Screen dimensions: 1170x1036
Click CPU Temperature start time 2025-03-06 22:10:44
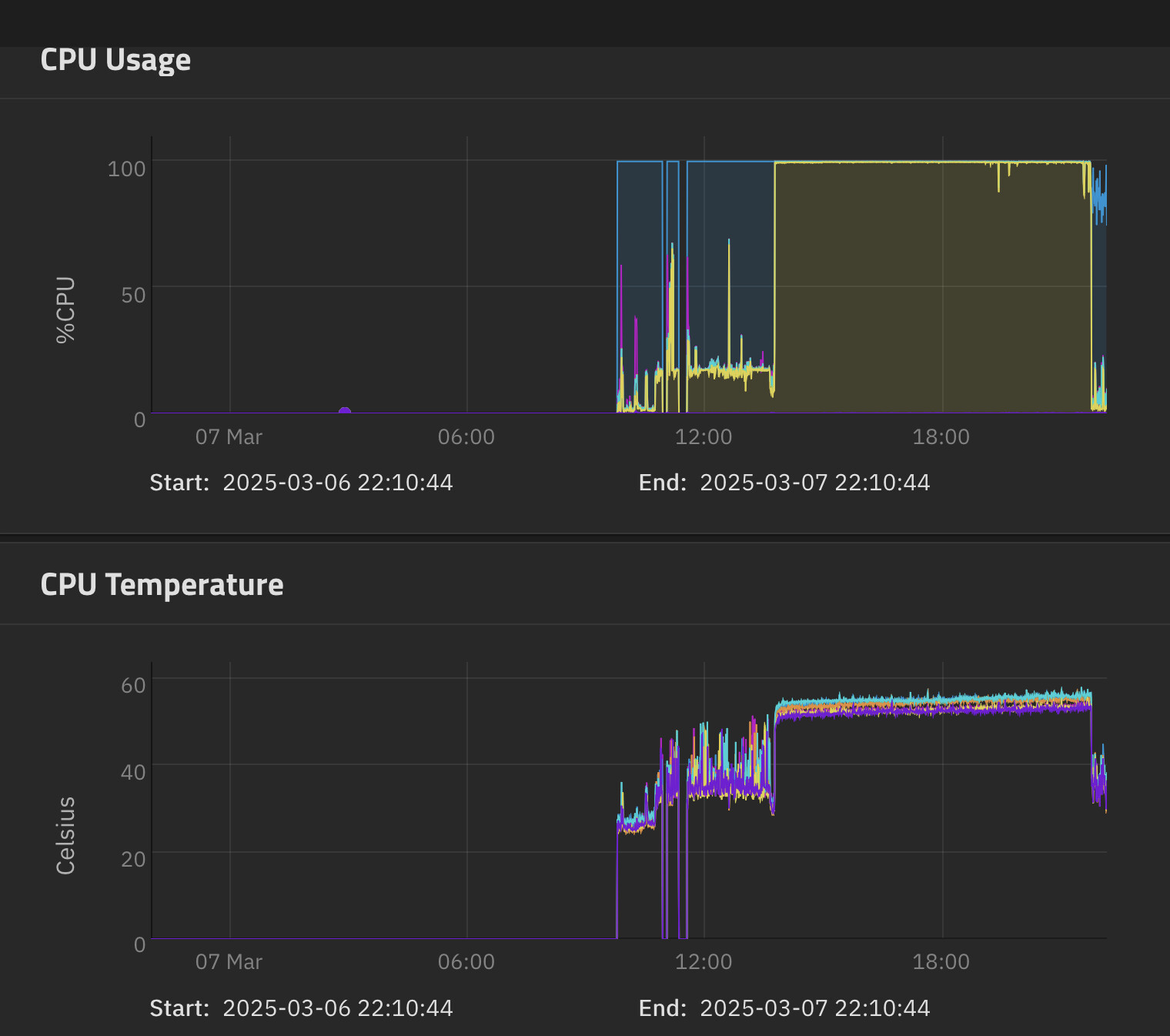click(338, 1008)
